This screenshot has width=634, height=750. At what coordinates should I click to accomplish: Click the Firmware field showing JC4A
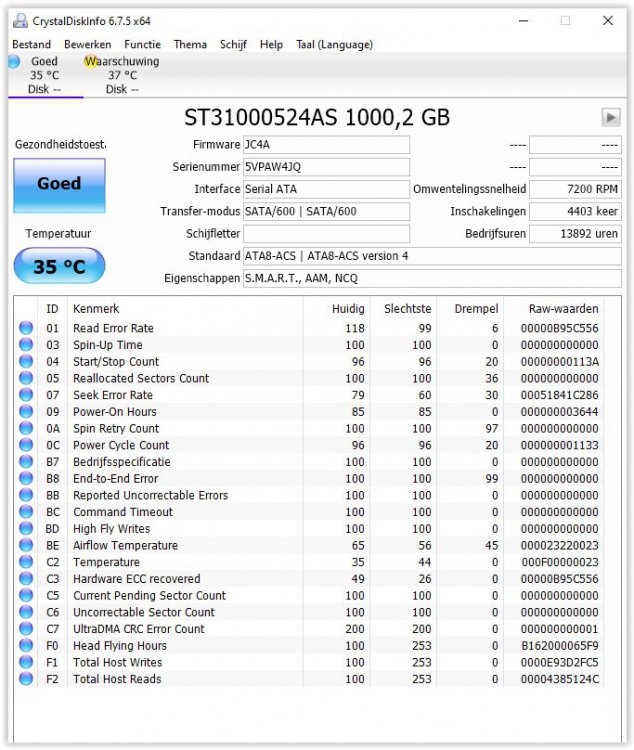(x=326, y=145)
